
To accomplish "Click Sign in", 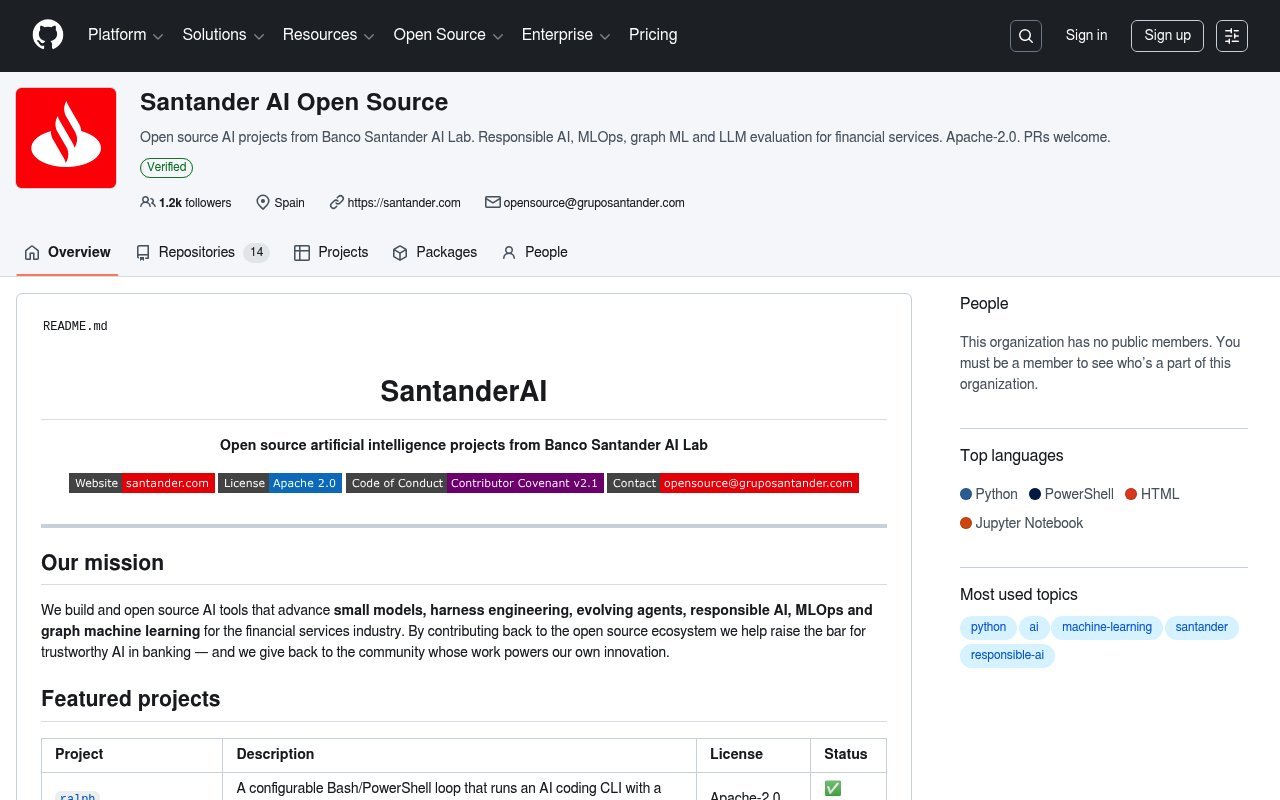I will coord(1086,35).
